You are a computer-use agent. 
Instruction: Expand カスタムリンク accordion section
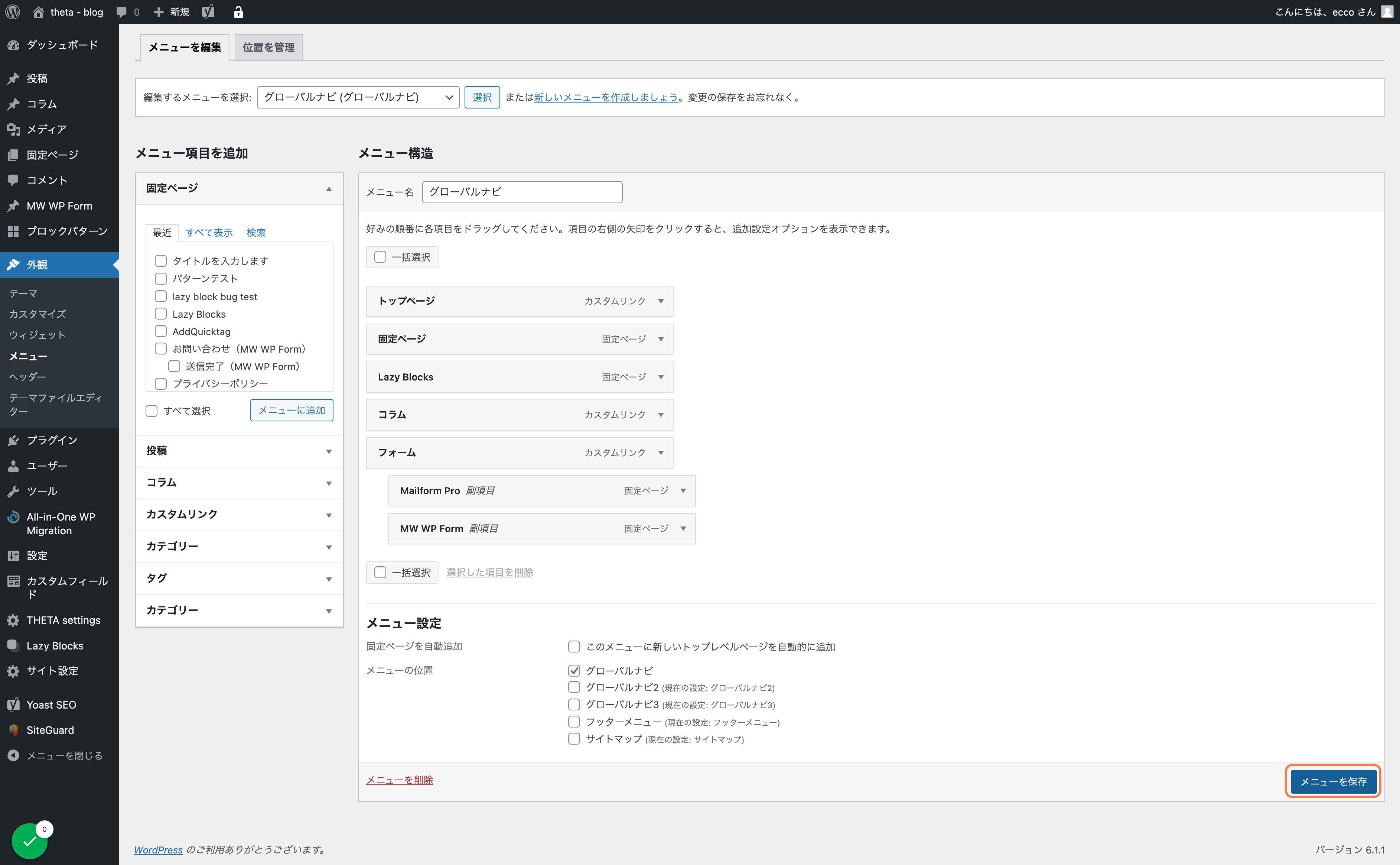point(240,514)
